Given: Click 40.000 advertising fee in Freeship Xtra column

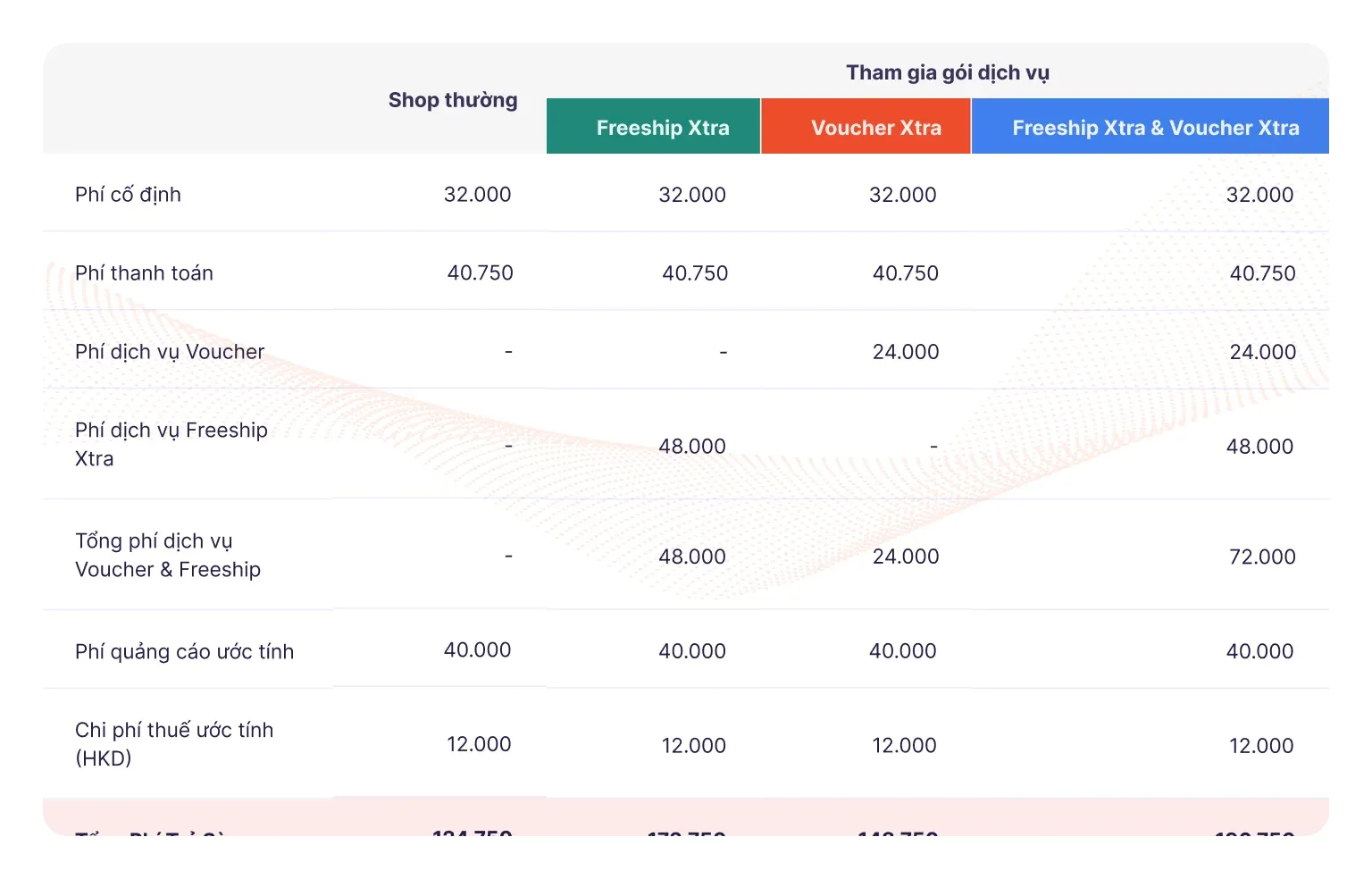Looking at the screenshot, I should pyautogui.click(x=691, y=651).
